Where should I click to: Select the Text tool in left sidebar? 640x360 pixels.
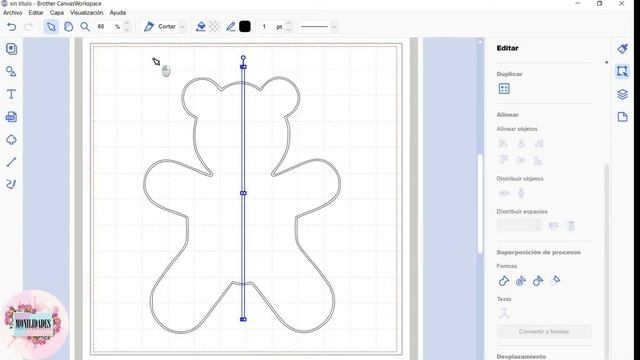[x=11, y=94]
